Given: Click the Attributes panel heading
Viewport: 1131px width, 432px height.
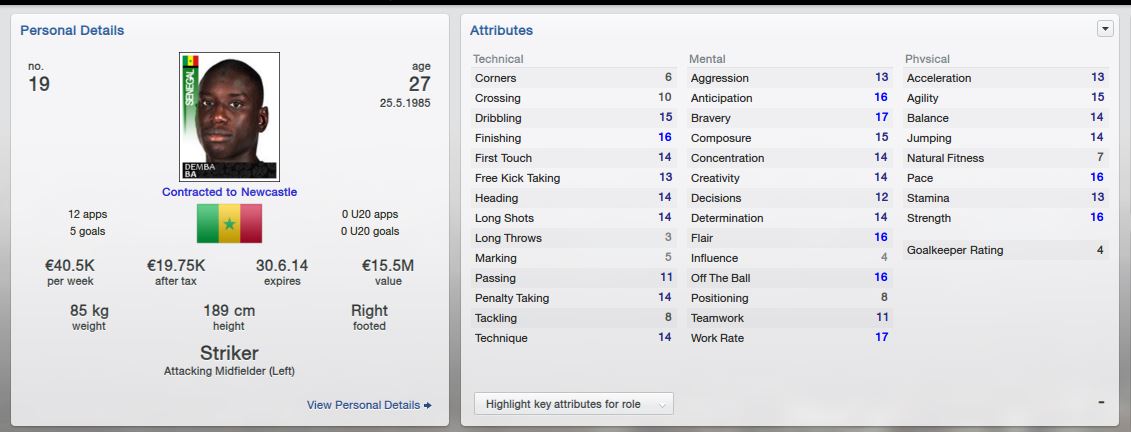Looking at the screenshot, I should coord(501,30).
